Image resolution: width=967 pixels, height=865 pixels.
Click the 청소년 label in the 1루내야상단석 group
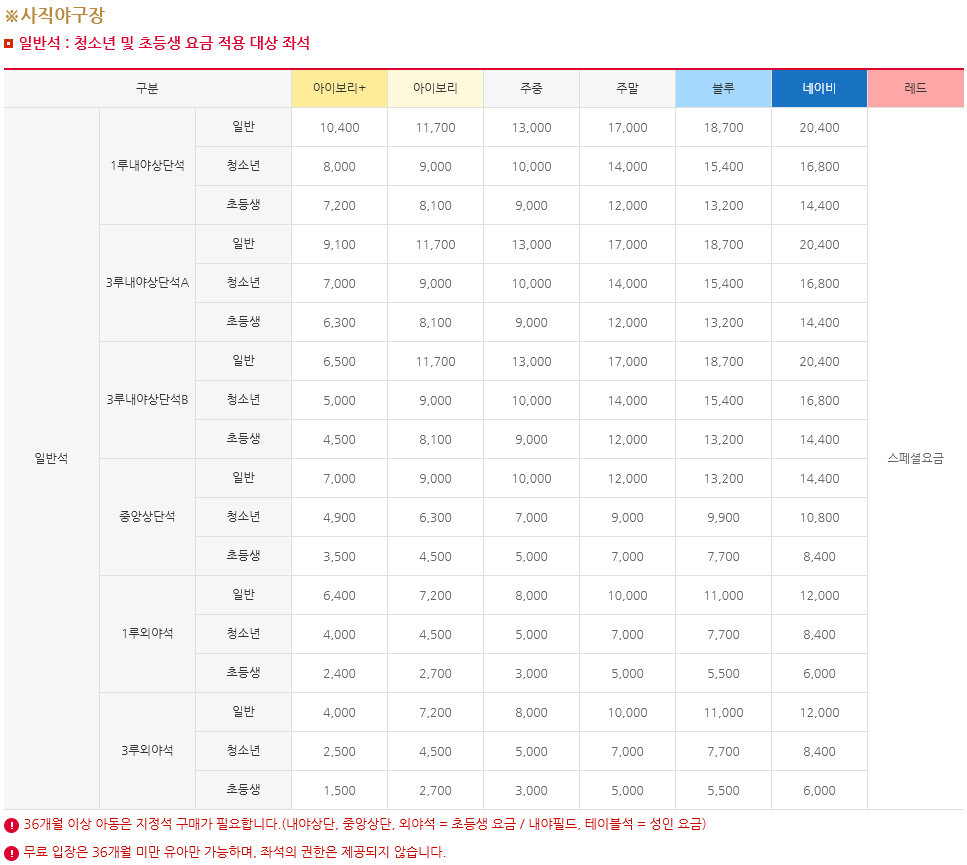(x=244, y=166)
